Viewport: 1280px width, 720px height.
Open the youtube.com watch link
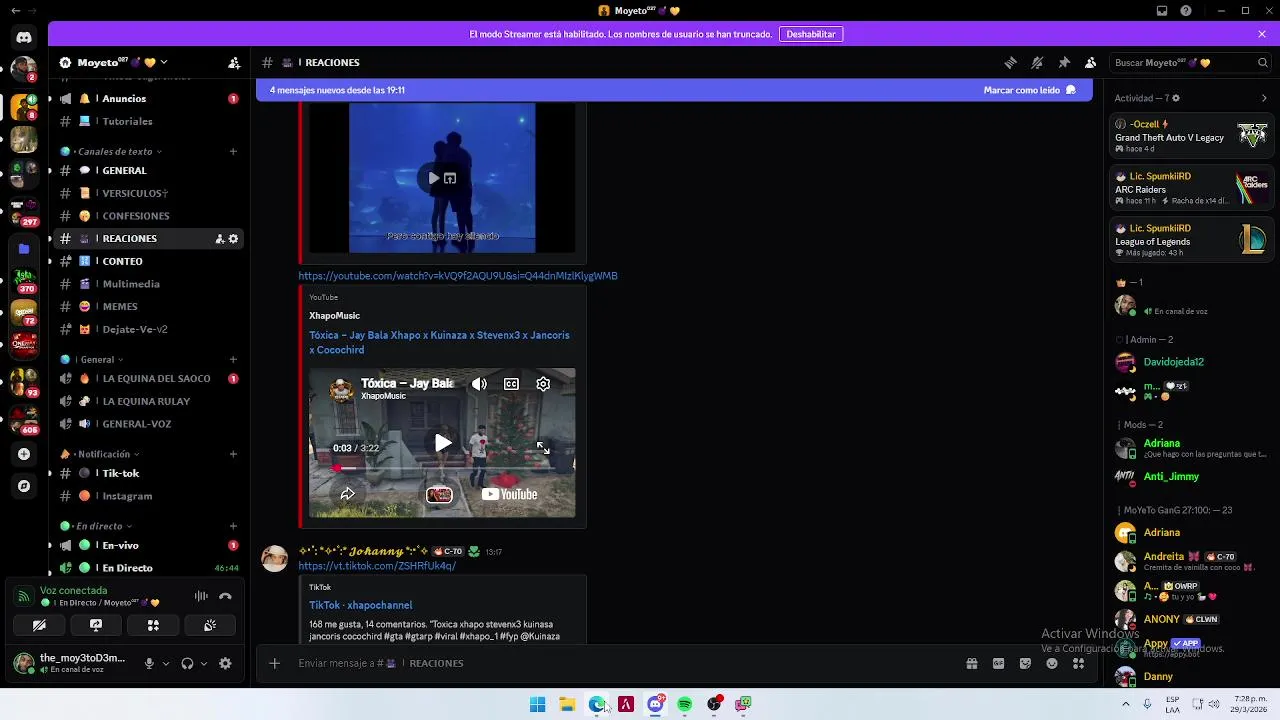(458, 276)
